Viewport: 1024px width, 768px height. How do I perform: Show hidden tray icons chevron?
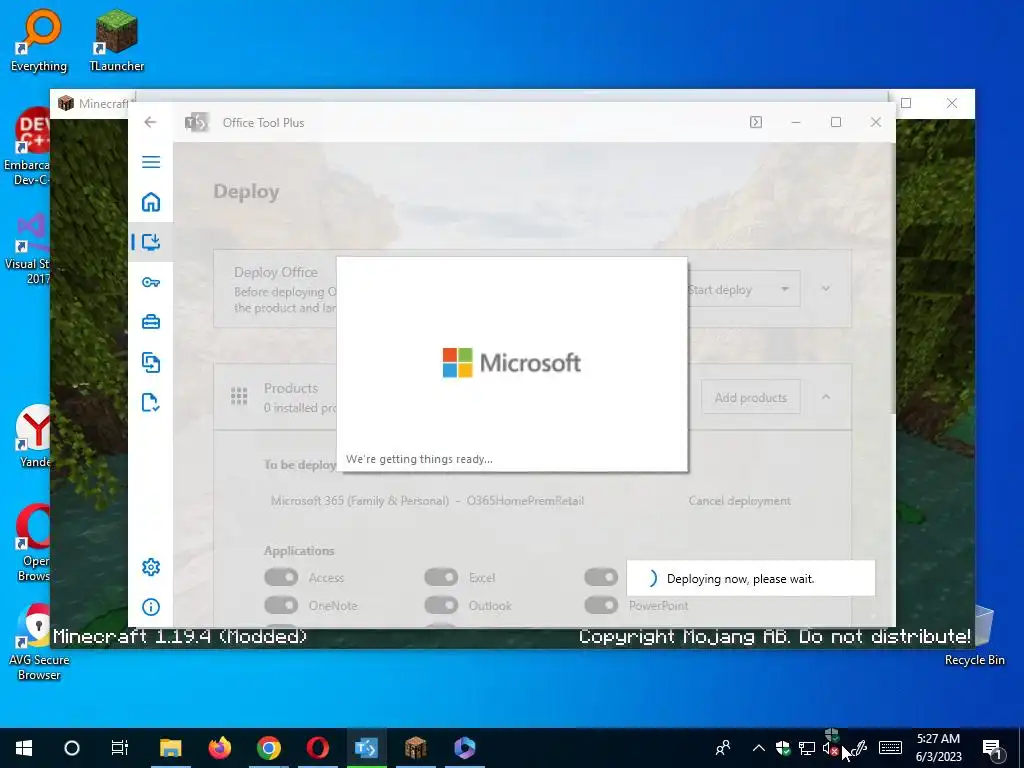tap(758, 748)
